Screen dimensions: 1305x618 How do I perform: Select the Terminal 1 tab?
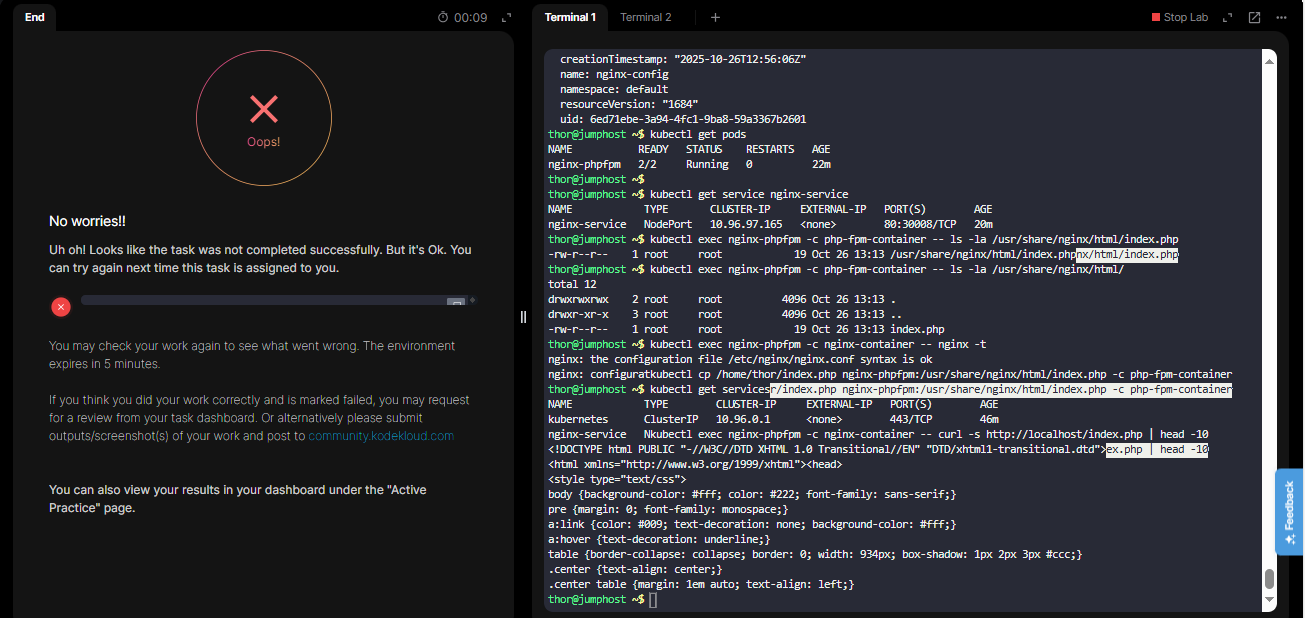point(570,17)
